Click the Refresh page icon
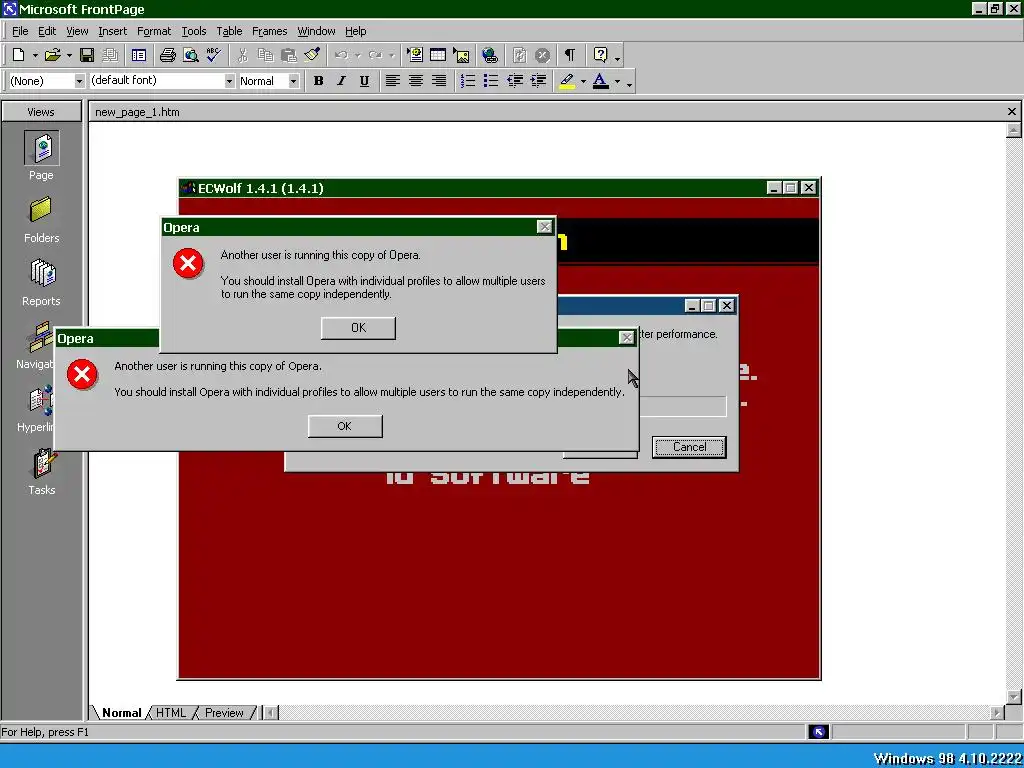The height and width of the screenshot is (768, 1024). [x=519, y=56]
